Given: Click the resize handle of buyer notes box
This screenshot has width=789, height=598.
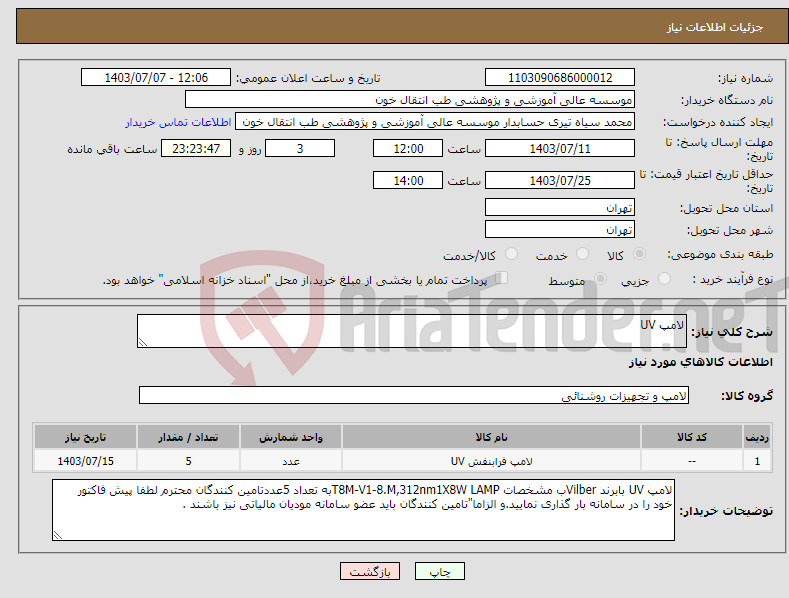Looking at the screenshot, I should [x=58, y=535].
